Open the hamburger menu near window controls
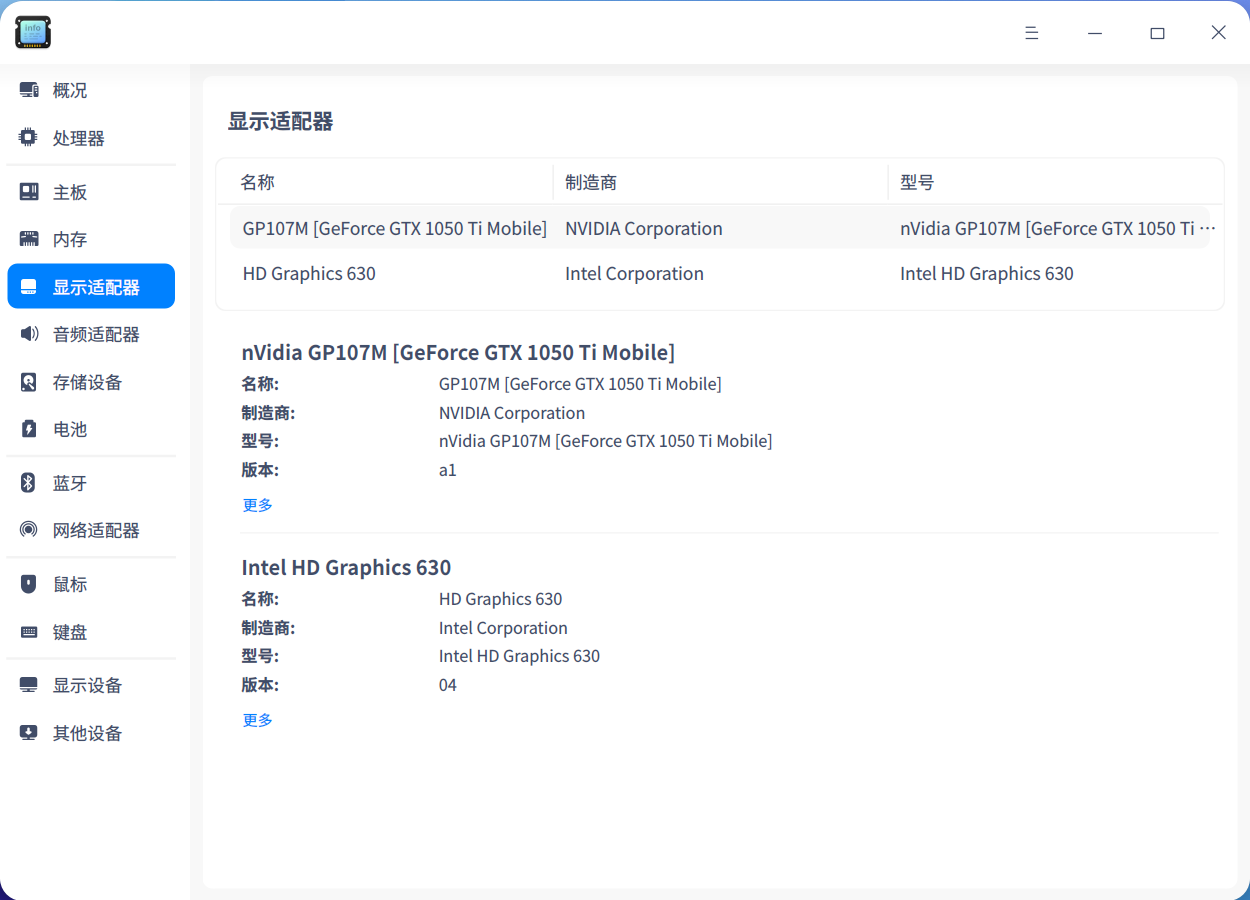The height and width of the screenshot is (900, 1250). 1031,32
